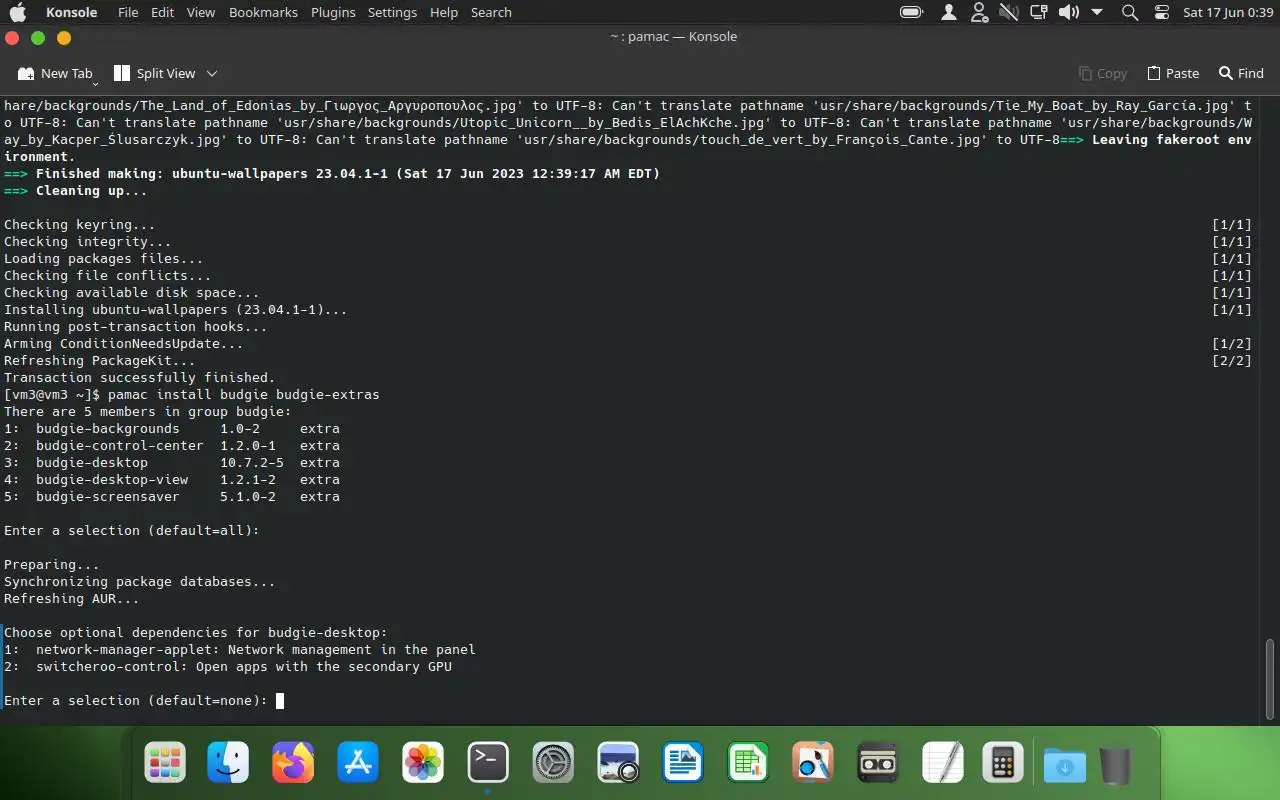
Task: Click the 'pamac install budgie budgie-extras' command
Action: point(244,394)
